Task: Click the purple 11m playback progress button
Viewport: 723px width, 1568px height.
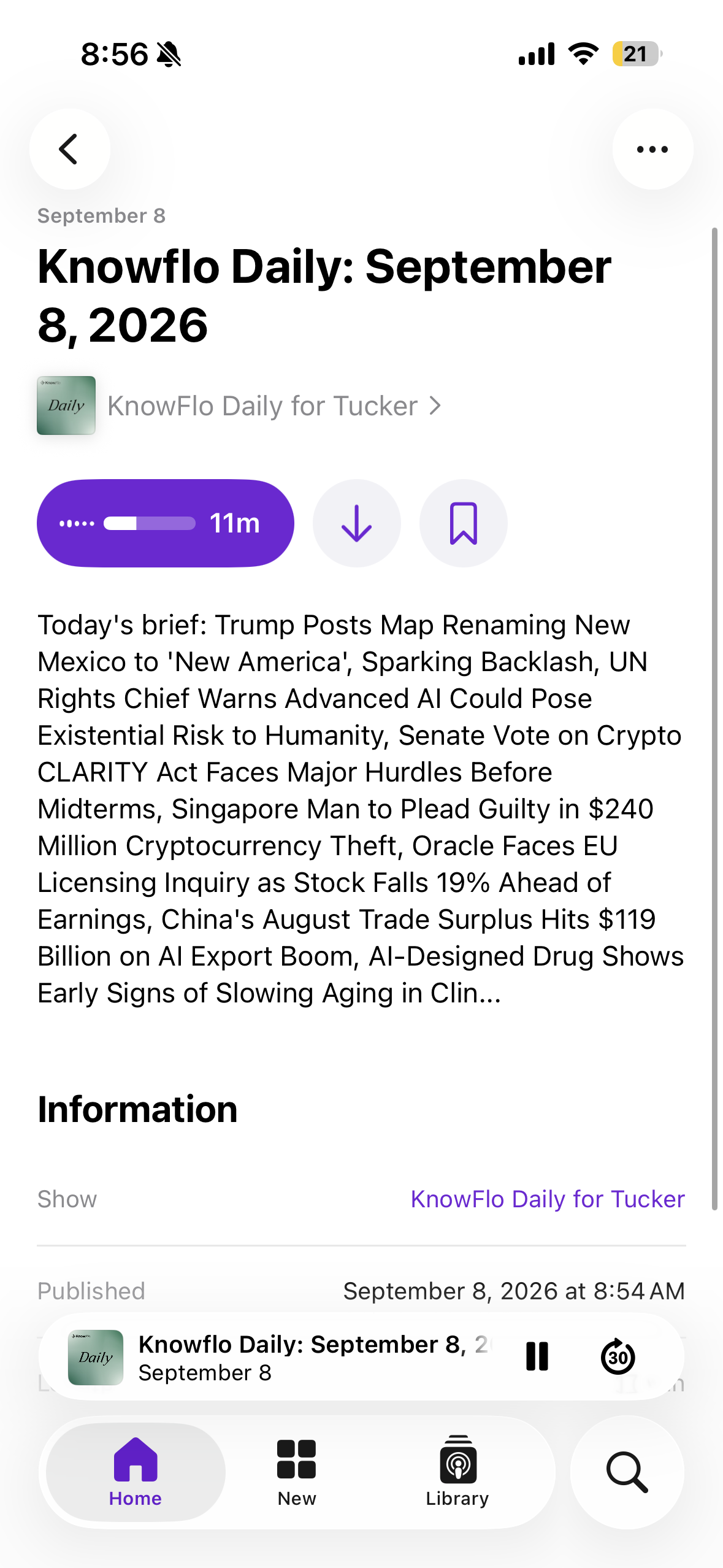Action: pos(166,523)
